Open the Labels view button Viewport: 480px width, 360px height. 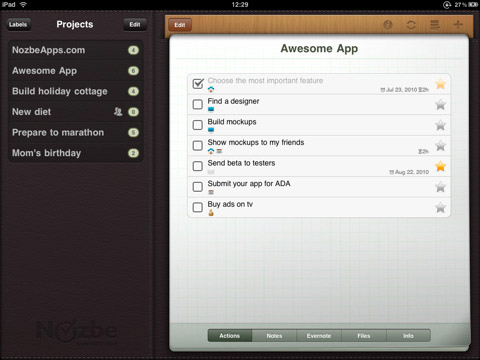(18, 24)
